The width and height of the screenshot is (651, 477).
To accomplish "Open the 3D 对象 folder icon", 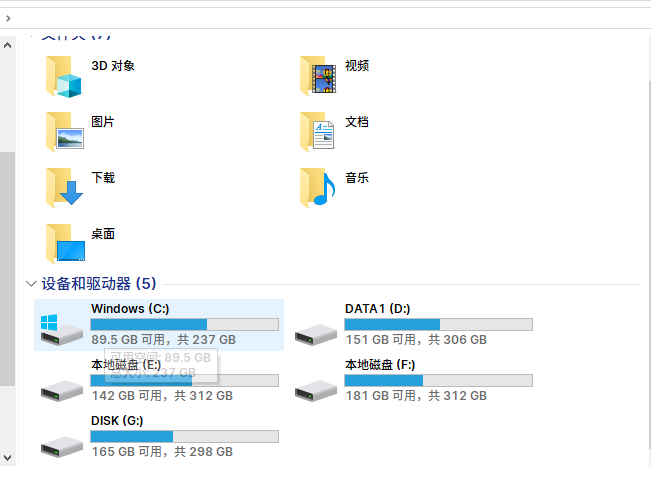I will [64, 77].
